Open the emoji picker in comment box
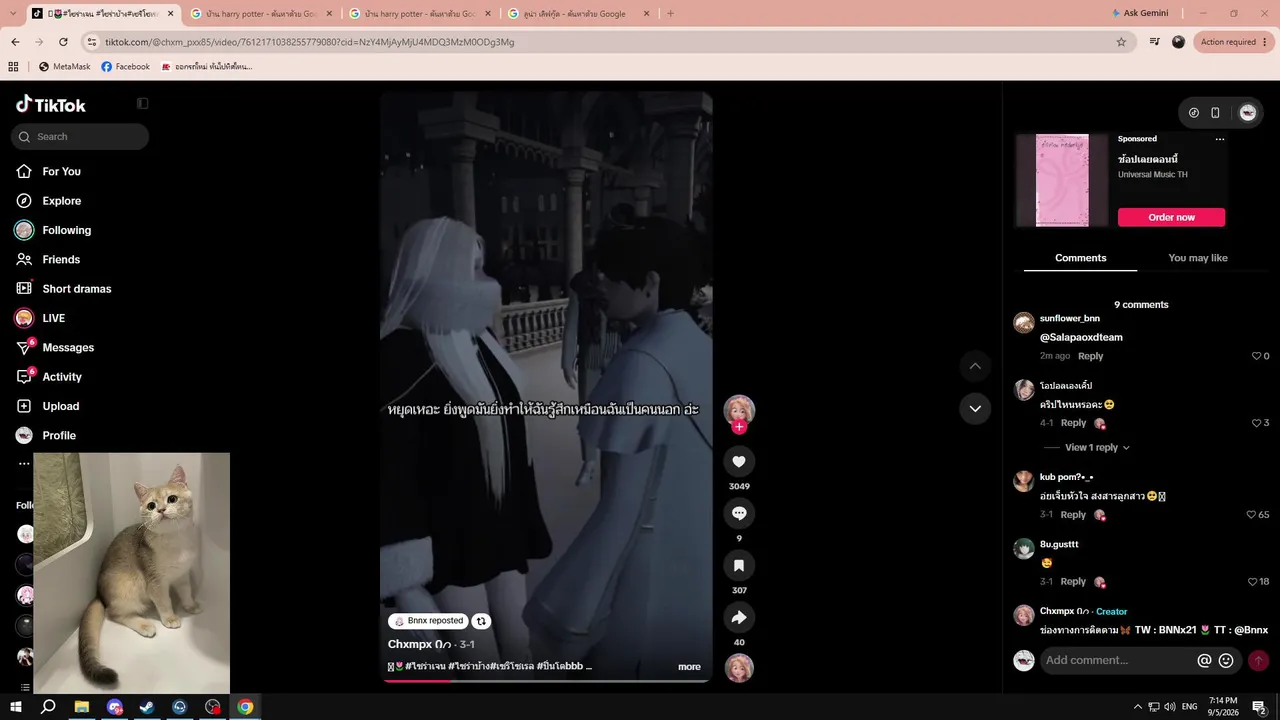The height and width of the screenshot is (720, 1280). (x=1226, y=661)
